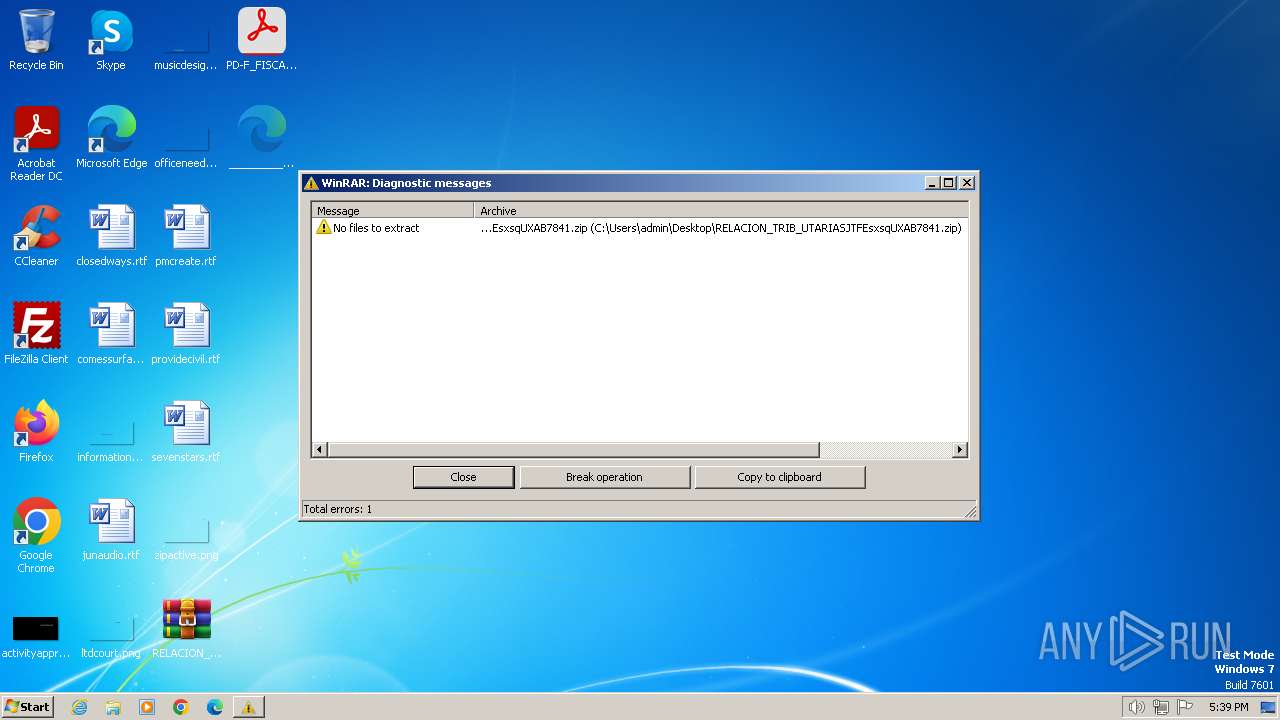The image size is (1280, 720).
Task: Click the 5:39 PM system clock
Action: click(1228, 707)
